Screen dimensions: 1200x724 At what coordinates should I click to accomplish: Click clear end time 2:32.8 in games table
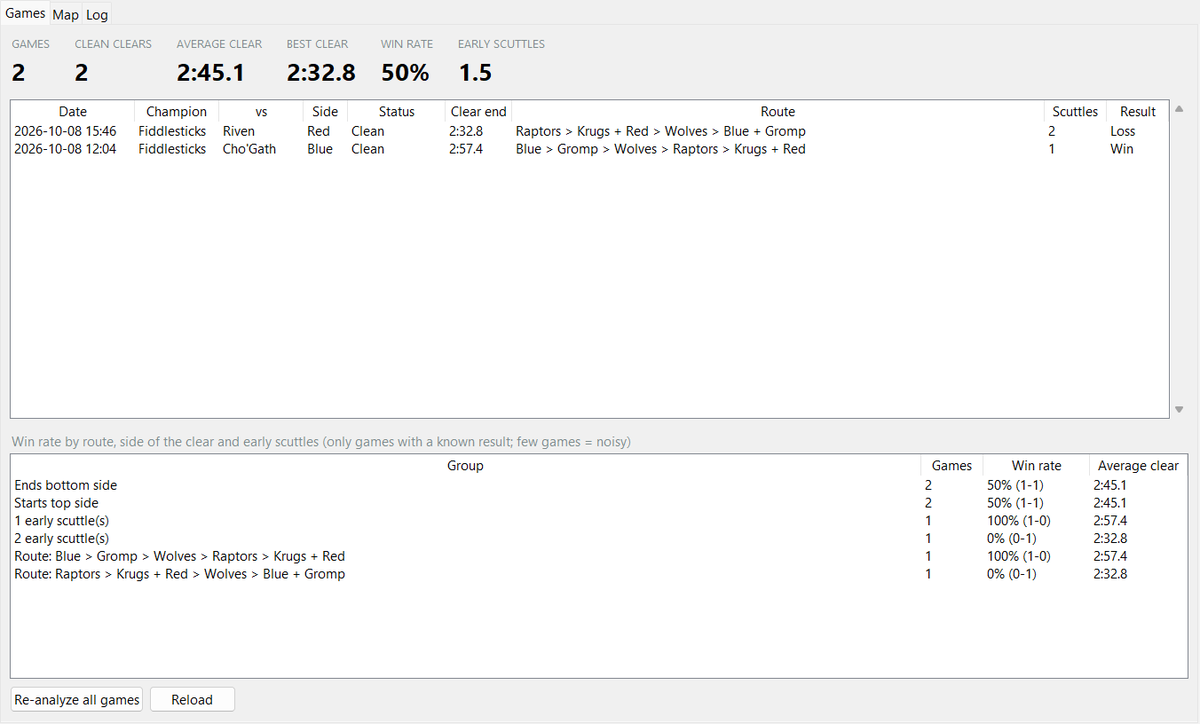[x=466, y=131]
